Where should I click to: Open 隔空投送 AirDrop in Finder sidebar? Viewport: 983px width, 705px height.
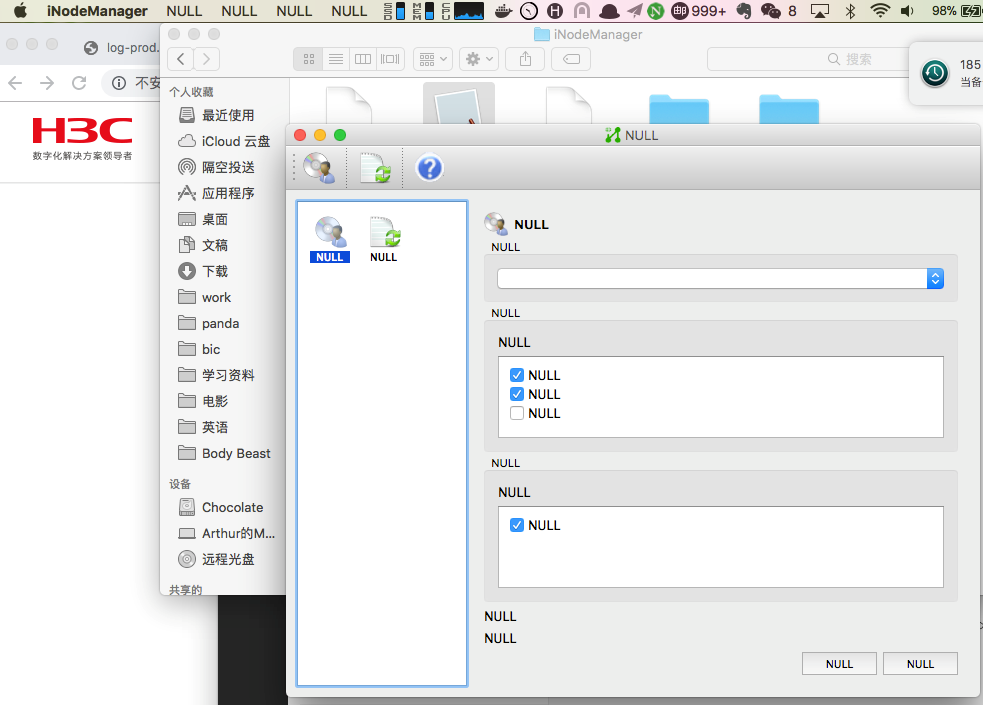[x=226, y=167]
